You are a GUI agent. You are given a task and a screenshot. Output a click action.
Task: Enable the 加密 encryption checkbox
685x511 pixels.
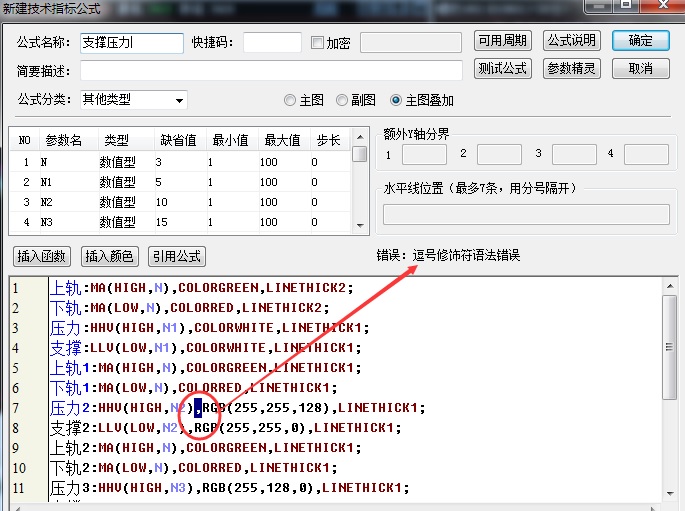click(318, 43)
